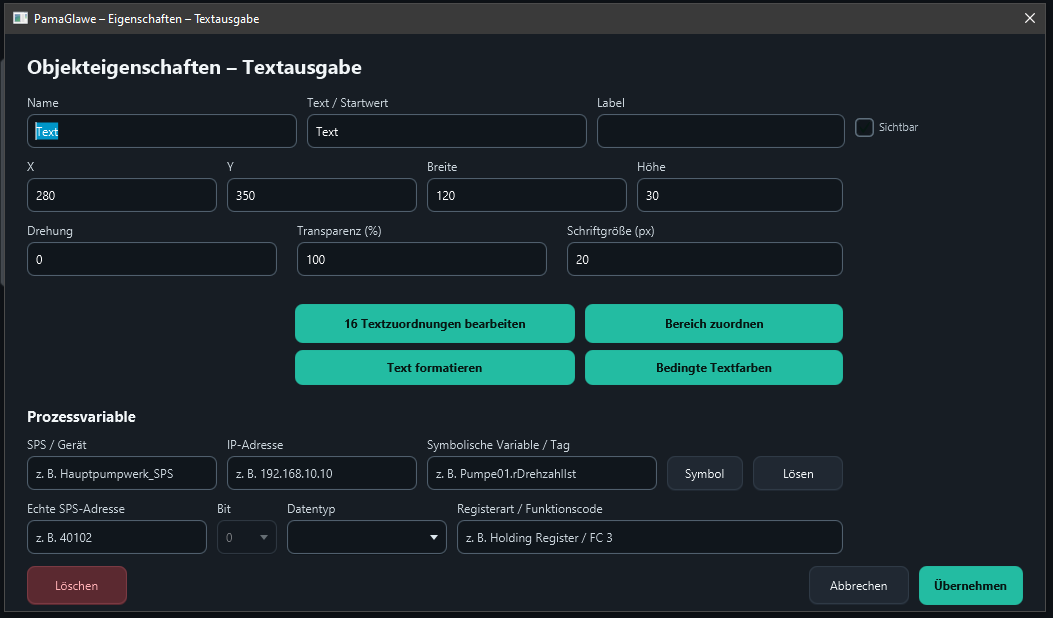Click the Prozessvariable section heading

click(x=81, y=416)
